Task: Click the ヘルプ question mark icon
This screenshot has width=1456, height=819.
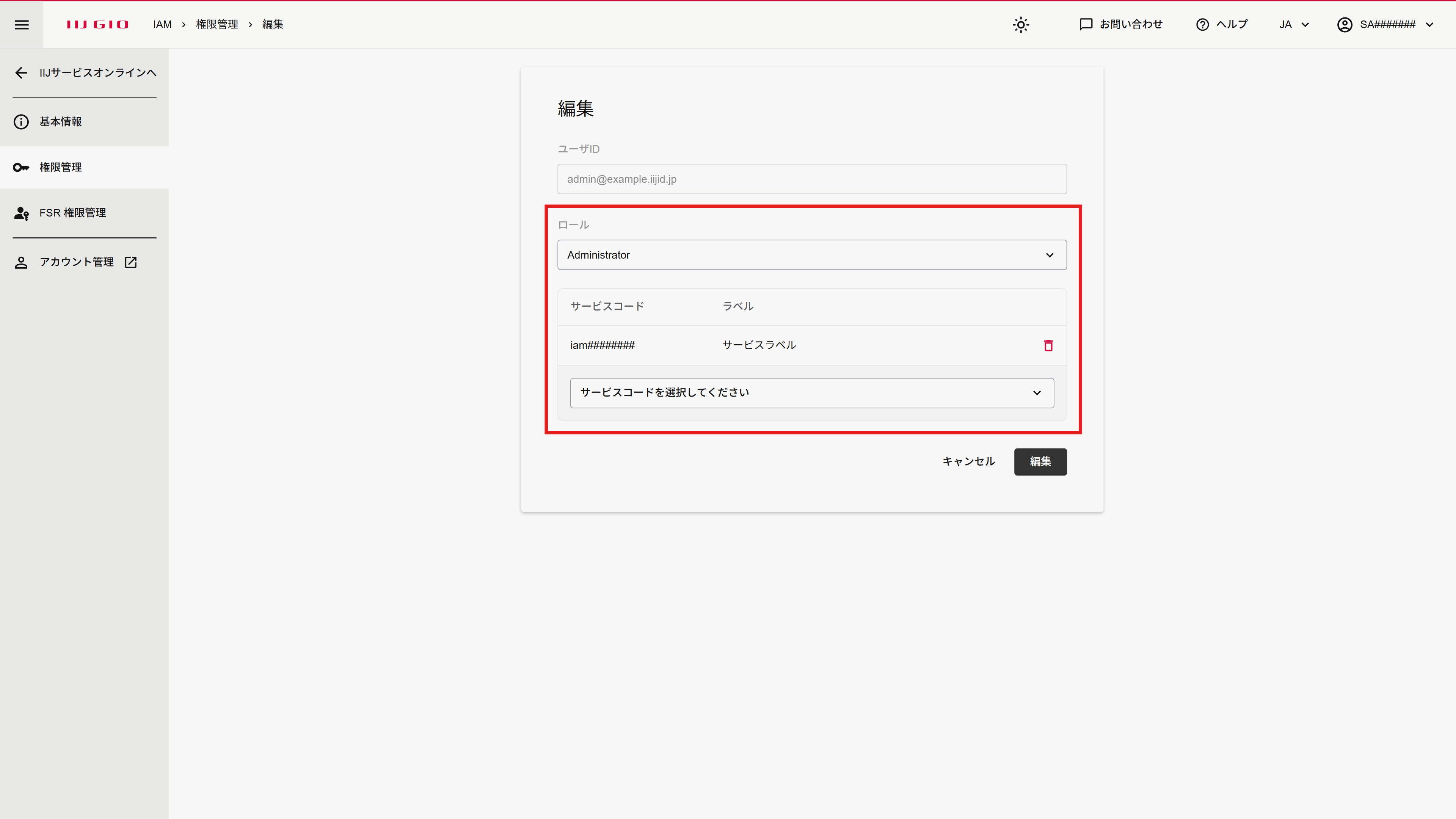Action: click(1202, 24)
